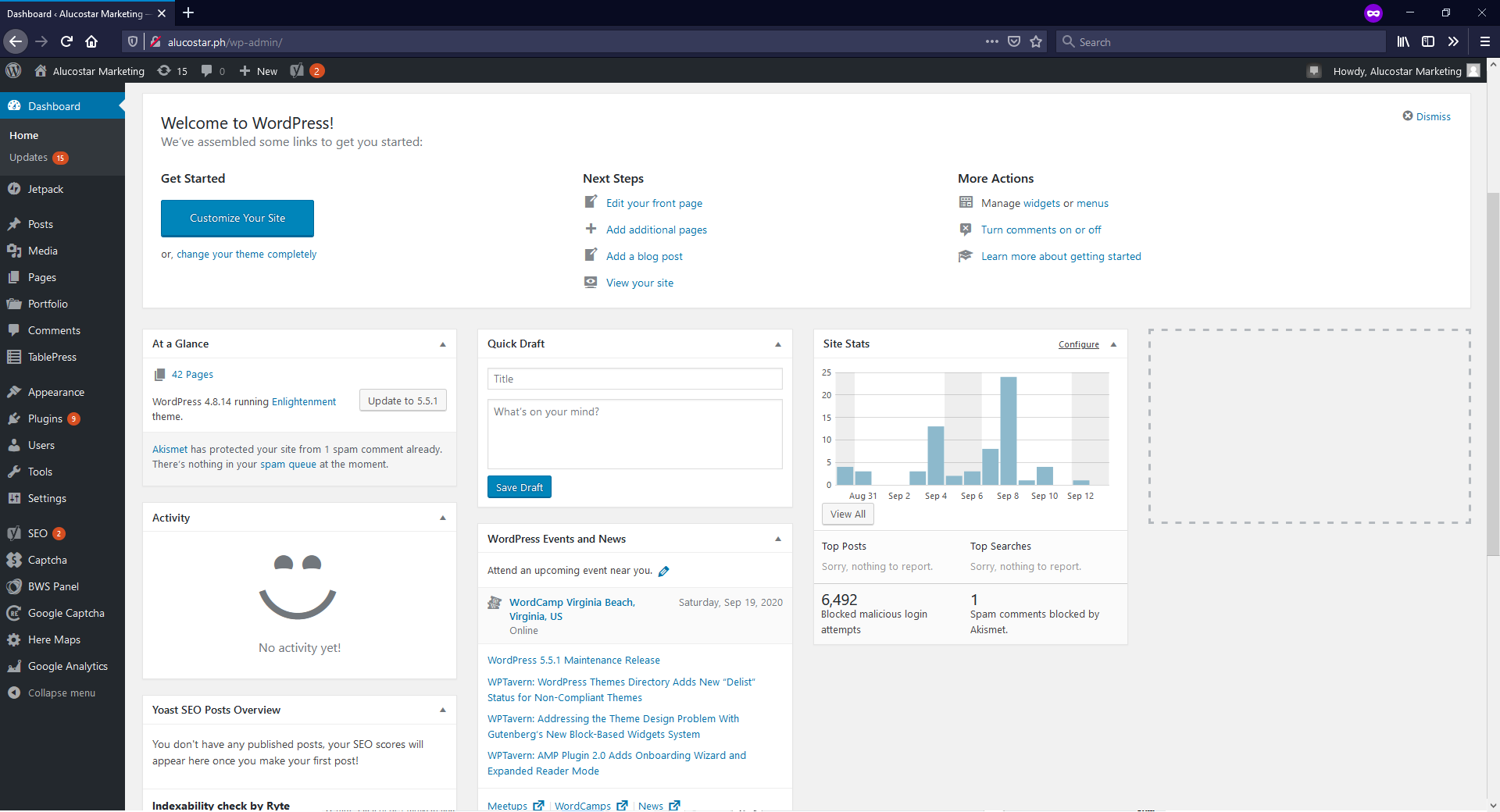The image size is (1500, 812).
Task: Open Appearance paintbrush icon
Action: click(x=14, y=392)
